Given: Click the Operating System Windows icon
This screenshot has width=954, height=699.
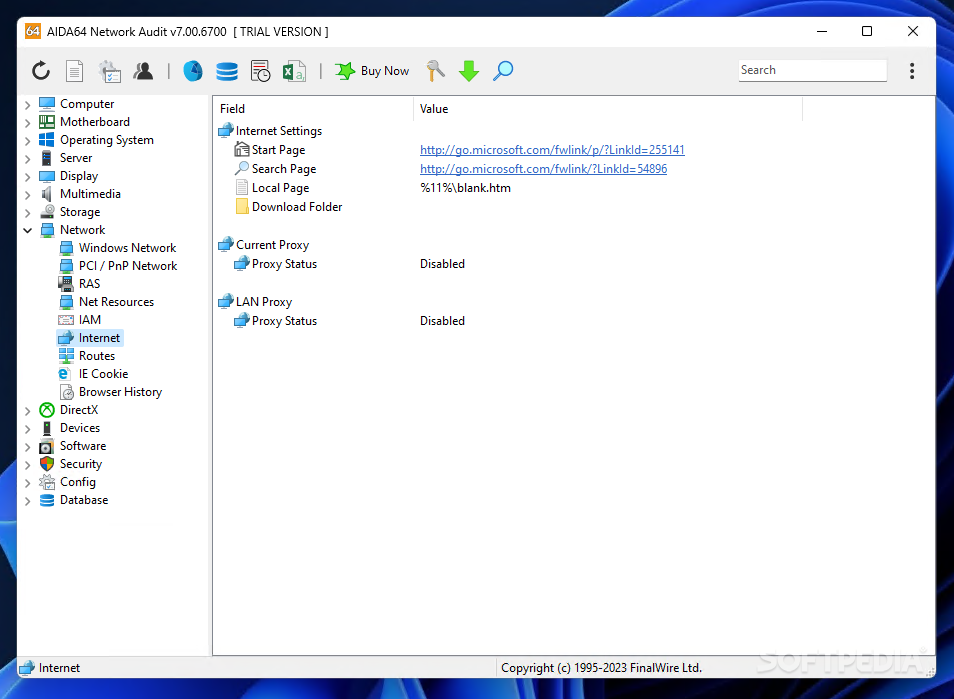Looking at the screenshot, I should (x=47, y=140).
